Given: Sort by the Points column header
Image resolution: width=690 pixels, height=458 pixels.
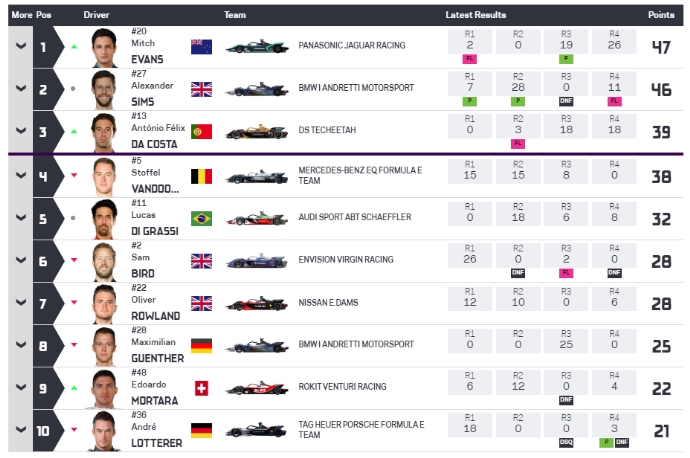Looking at the screenshot, I should tap(660, 15).
